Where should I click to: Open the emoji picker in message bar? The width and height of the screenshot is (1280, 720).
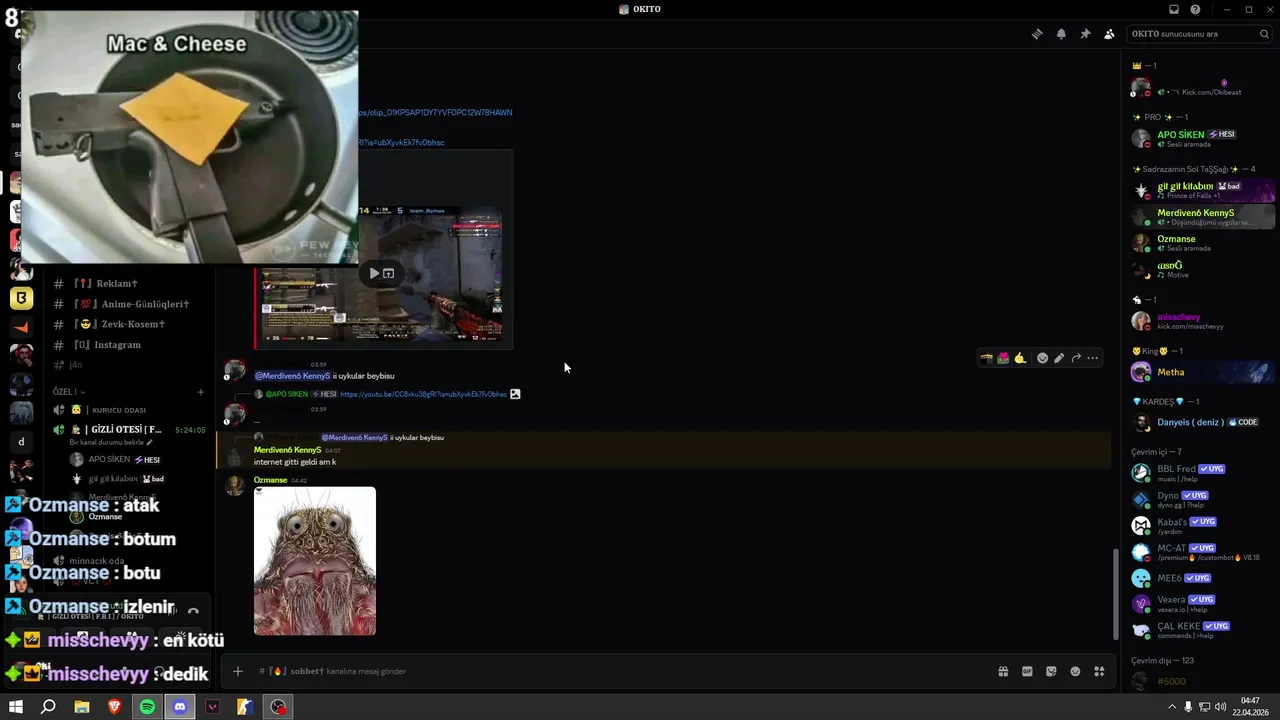[x=1075, y=671]
